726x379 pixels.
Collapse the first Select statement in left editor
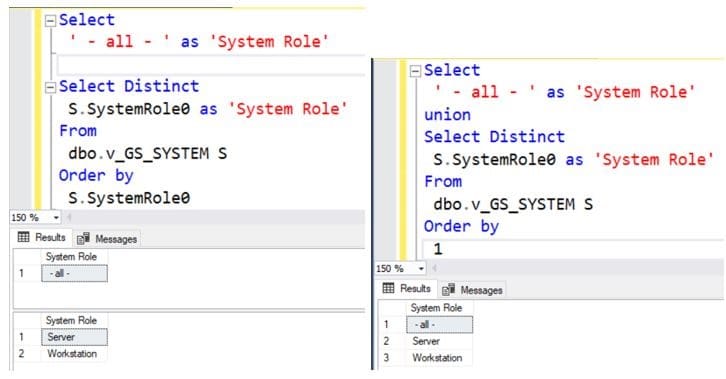pos(50,20)
